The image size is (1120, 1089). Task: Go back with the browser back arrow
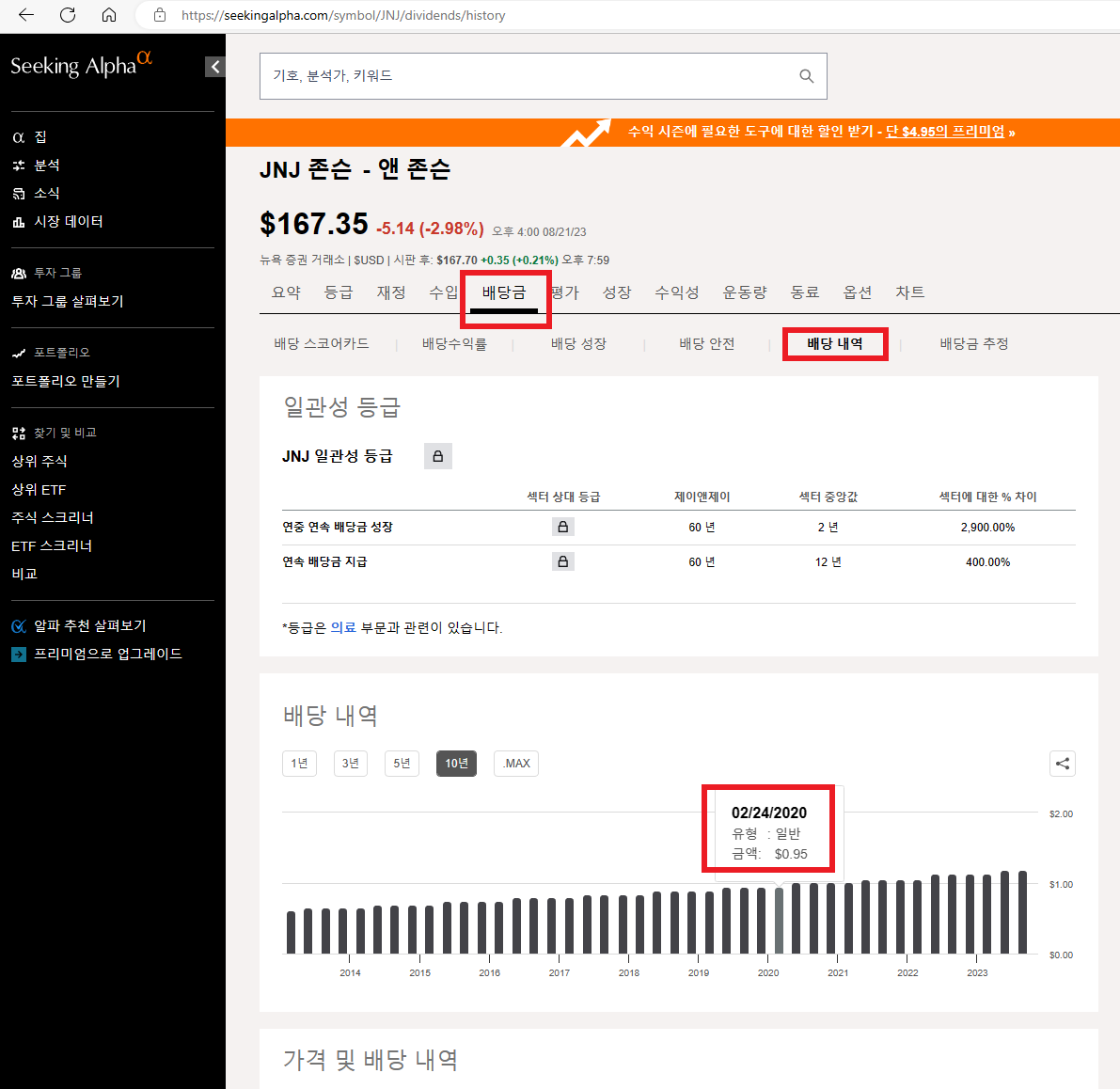[x=26, y=15]
